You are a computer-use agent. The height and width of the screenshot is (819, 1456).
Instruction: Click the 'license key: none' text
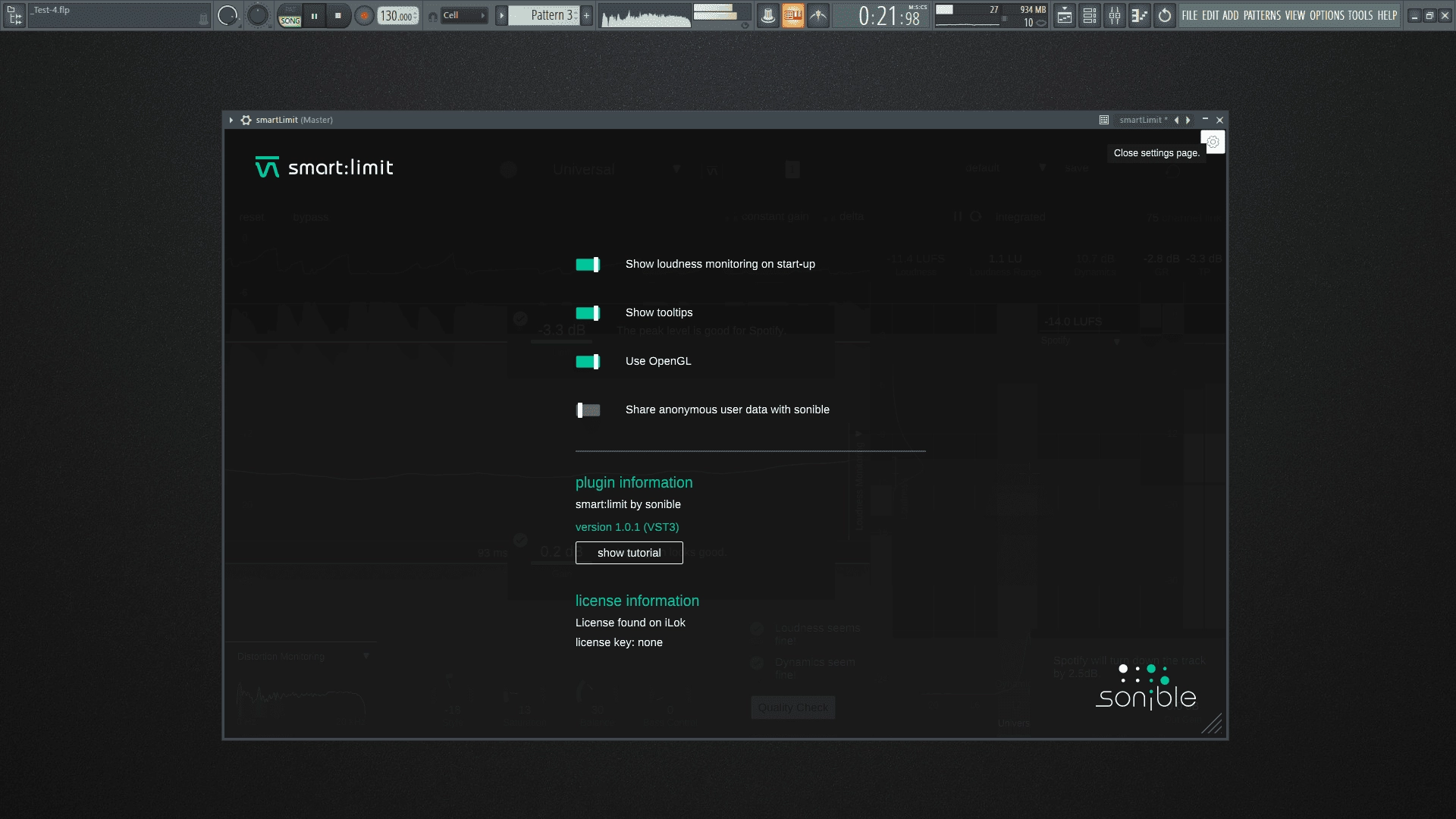pyautogui.click(x=619, y=642)
